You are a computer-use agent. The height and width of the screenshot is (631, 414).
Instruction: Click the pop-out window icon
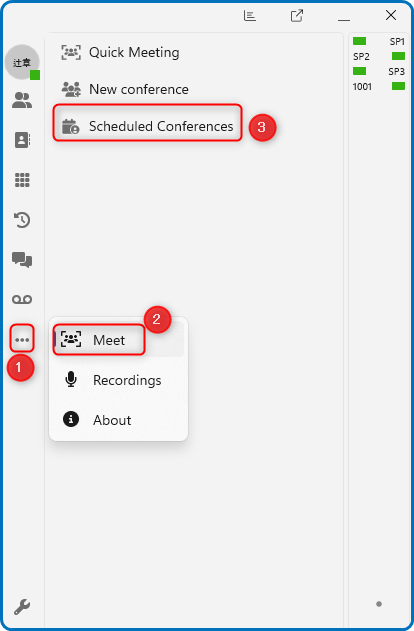click(297, 16)
